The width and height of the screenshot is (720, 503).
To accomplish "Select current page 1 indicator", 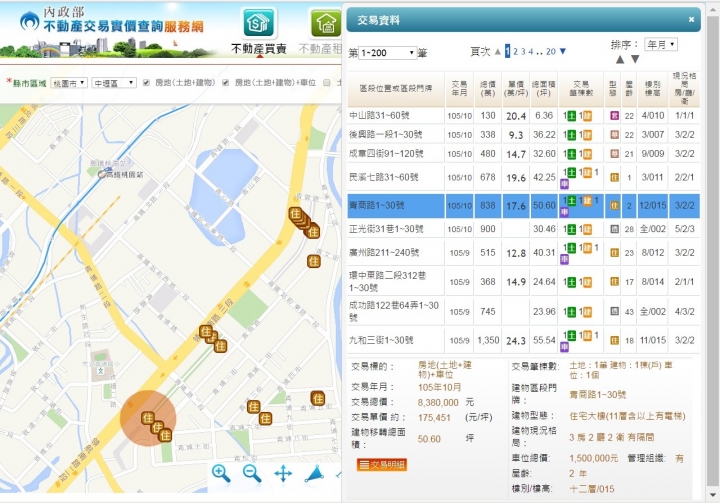I will point(507,51).
